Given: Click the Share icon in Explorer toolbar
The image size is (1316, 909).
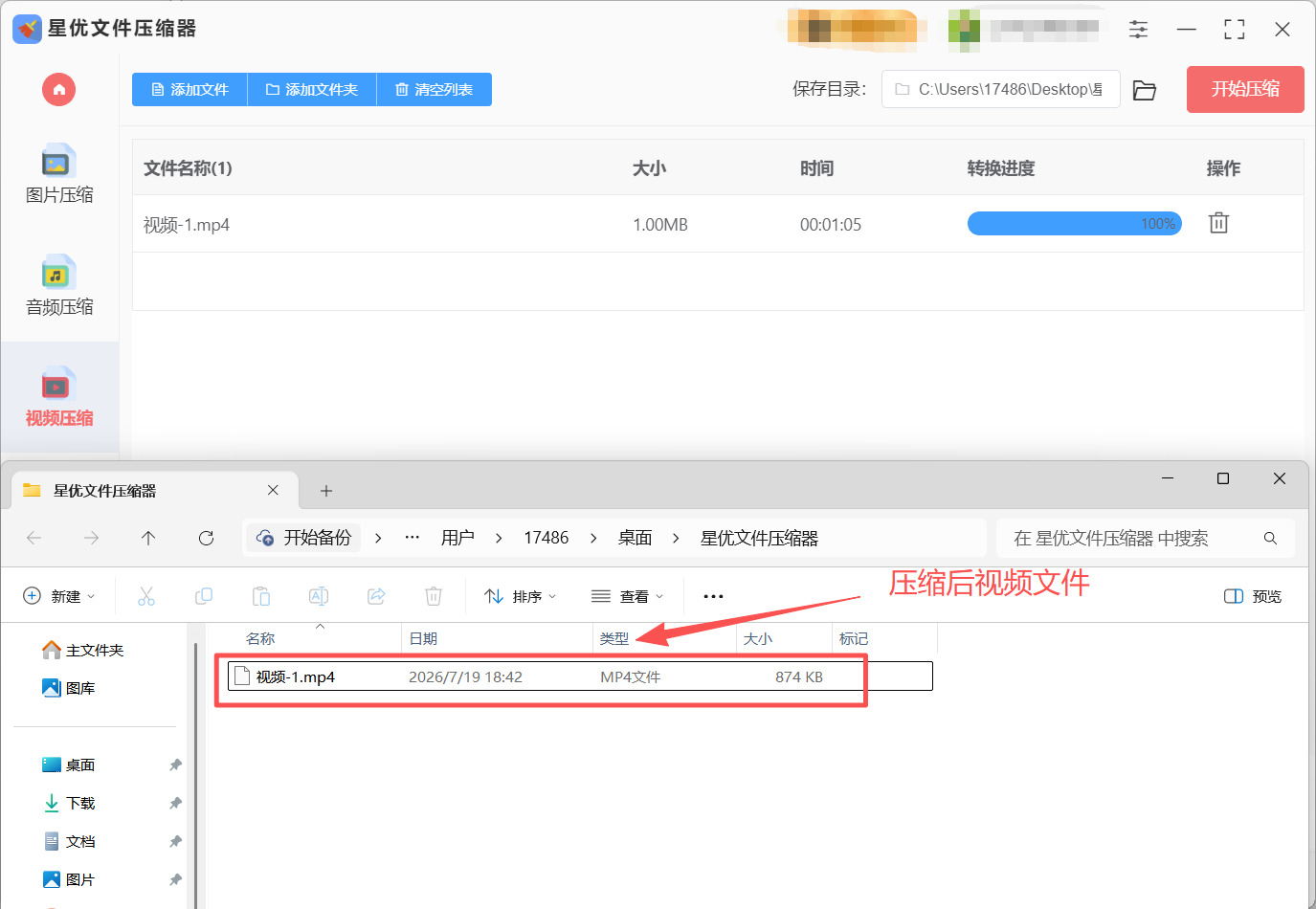Looking at the screenshot, I should (376, 596).
